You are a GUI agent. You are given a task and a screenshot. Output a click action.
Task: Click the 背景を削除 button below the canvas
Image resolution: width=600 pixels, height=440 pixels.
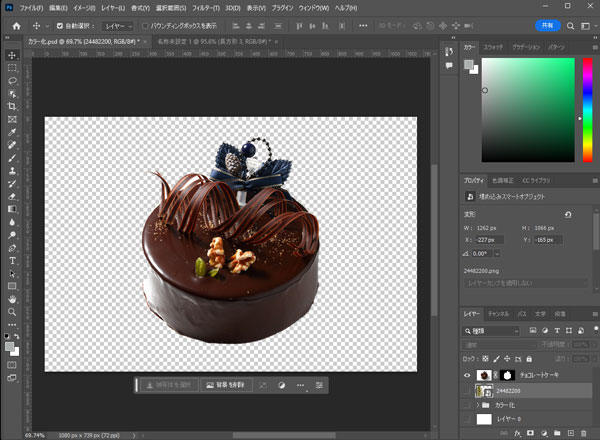pos(224,384)
